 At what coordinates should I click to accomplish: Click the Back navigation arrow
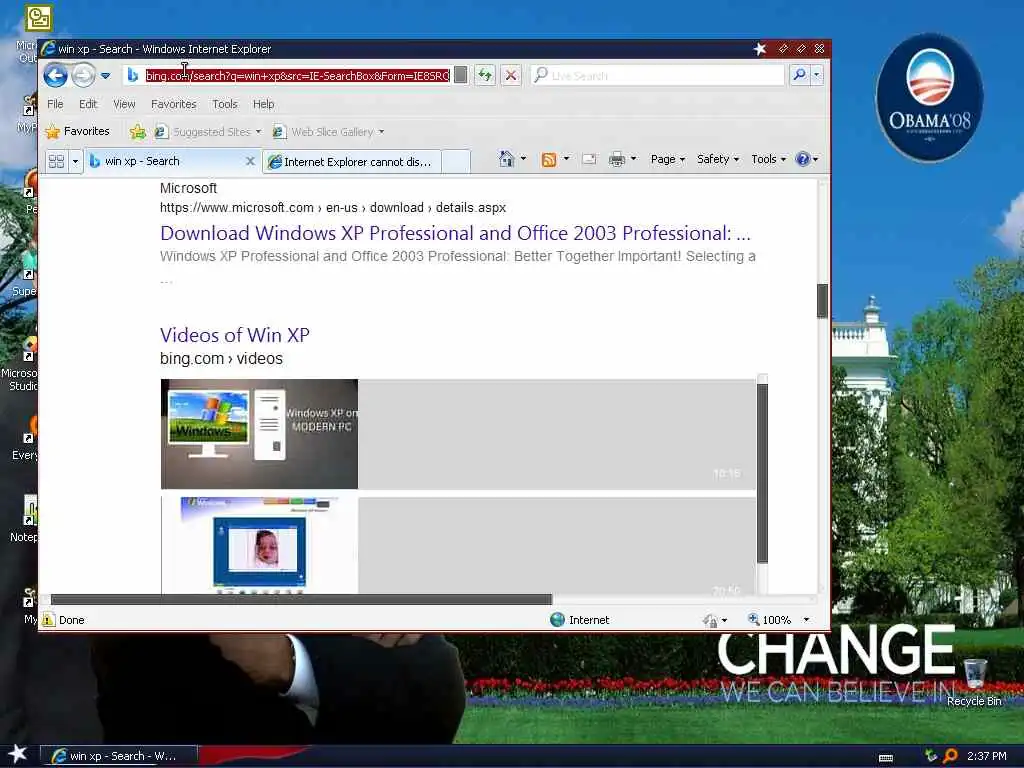click(x=56, y=76)
